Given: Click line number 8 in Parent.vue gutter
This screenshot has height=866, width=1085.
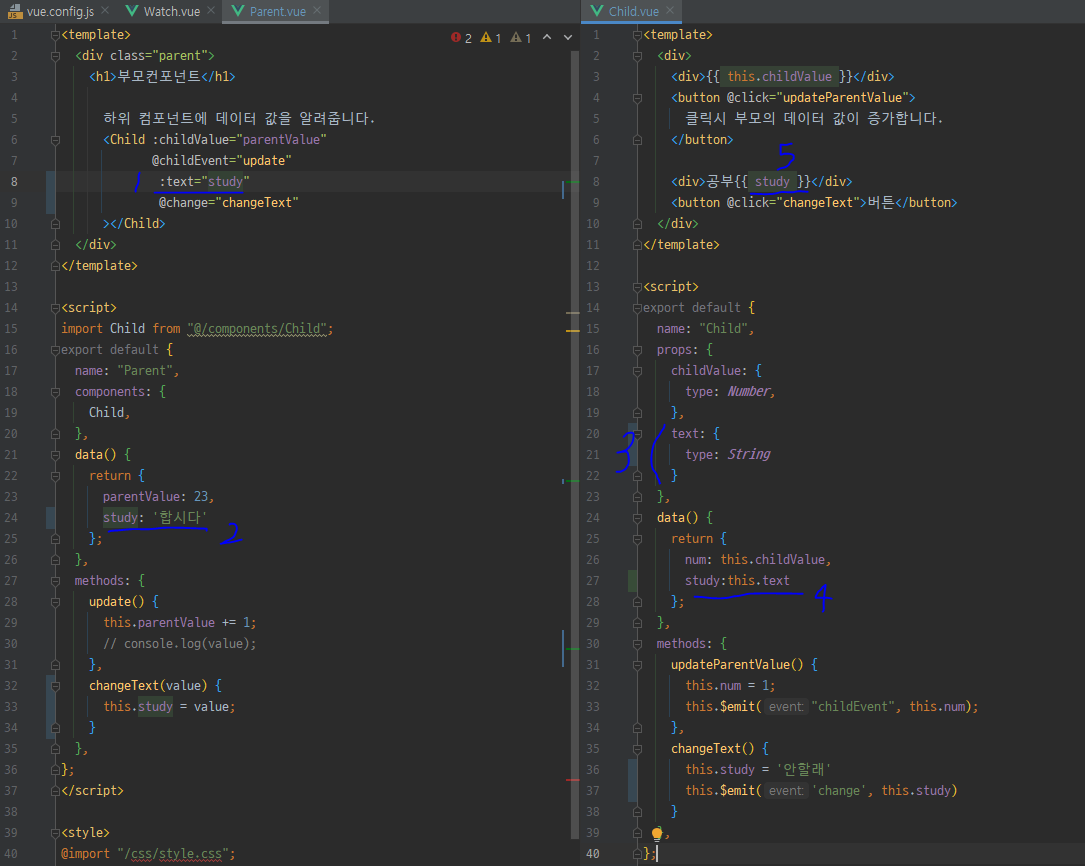Looking at the screenshot, I should 15,181.
